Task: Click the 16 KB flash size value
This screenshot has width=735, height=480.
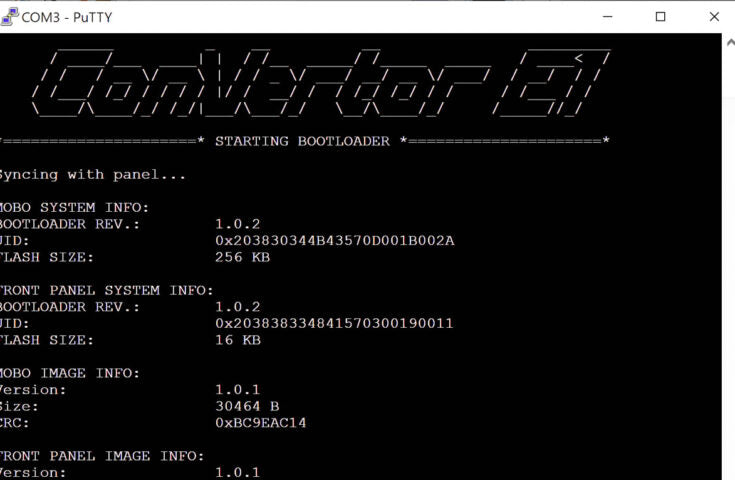Action: click(x=238, y=340)
